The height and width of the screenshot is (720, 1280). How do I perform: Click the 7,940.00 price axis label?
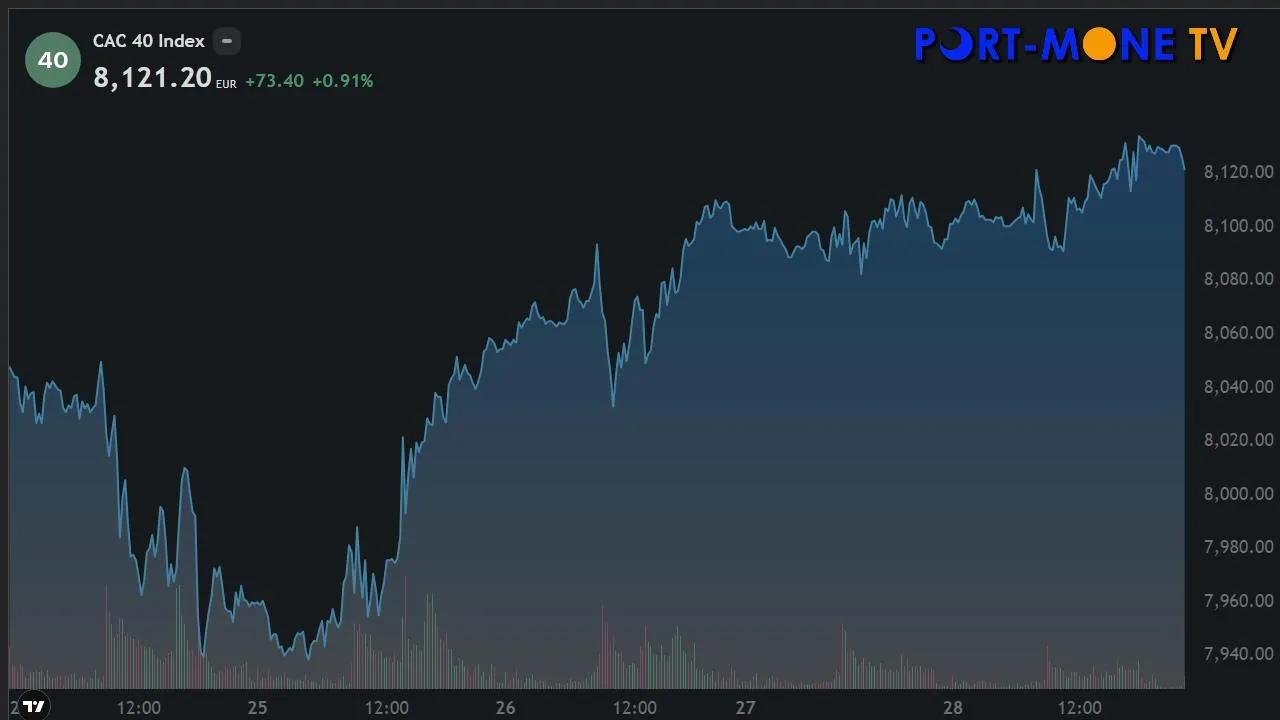click(x=1238, y=654)
